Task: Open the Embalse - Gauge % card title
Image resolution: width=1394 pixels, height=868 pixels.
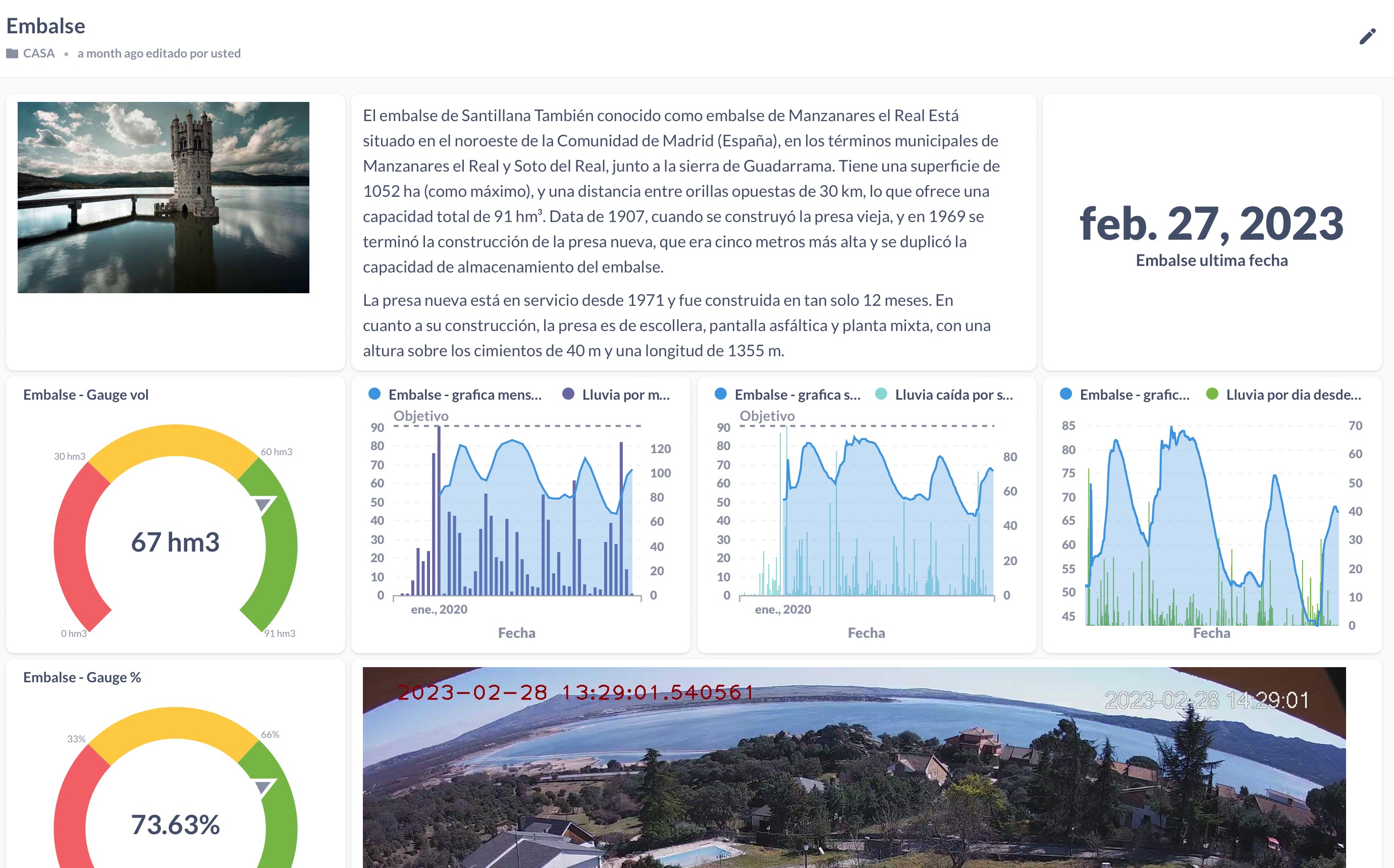Action: point(82,677)
